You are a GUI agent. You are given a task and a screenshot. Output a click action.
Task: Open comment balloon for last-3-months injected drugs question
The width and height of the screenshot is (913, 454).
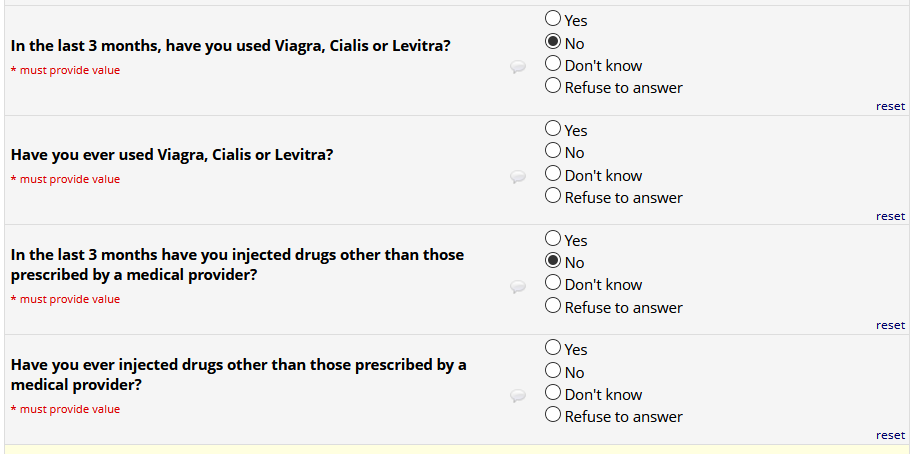click(518, 287)
